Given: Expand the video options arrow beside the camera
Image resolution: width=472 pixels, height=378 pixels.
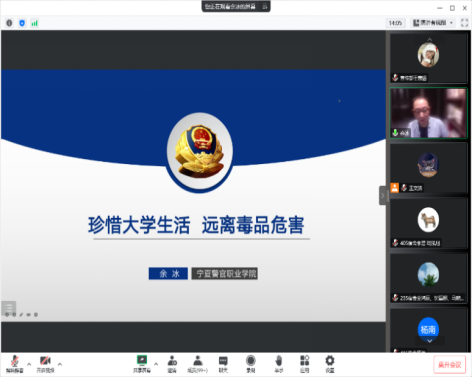Looking at the screenshot, I should 60,364.
